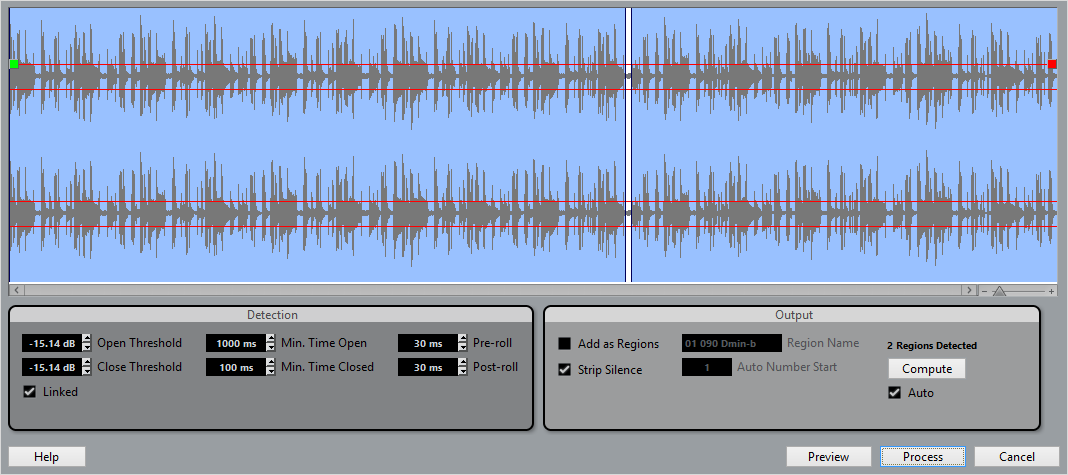Click the Region Name text field
1068x475 pixels.
732,343
